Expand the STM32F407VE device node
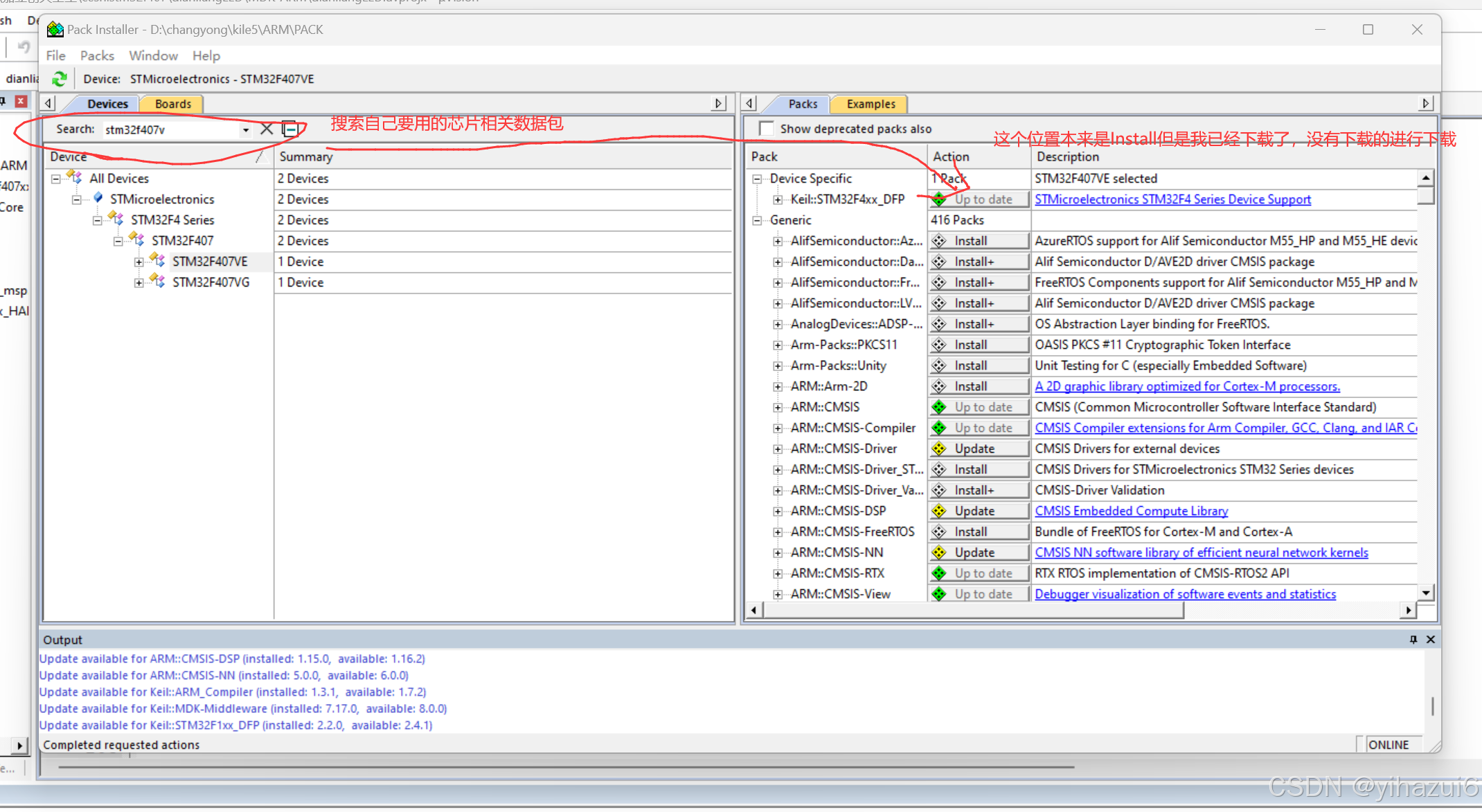The image size is (1482, 812). click(x=139, y=262)
